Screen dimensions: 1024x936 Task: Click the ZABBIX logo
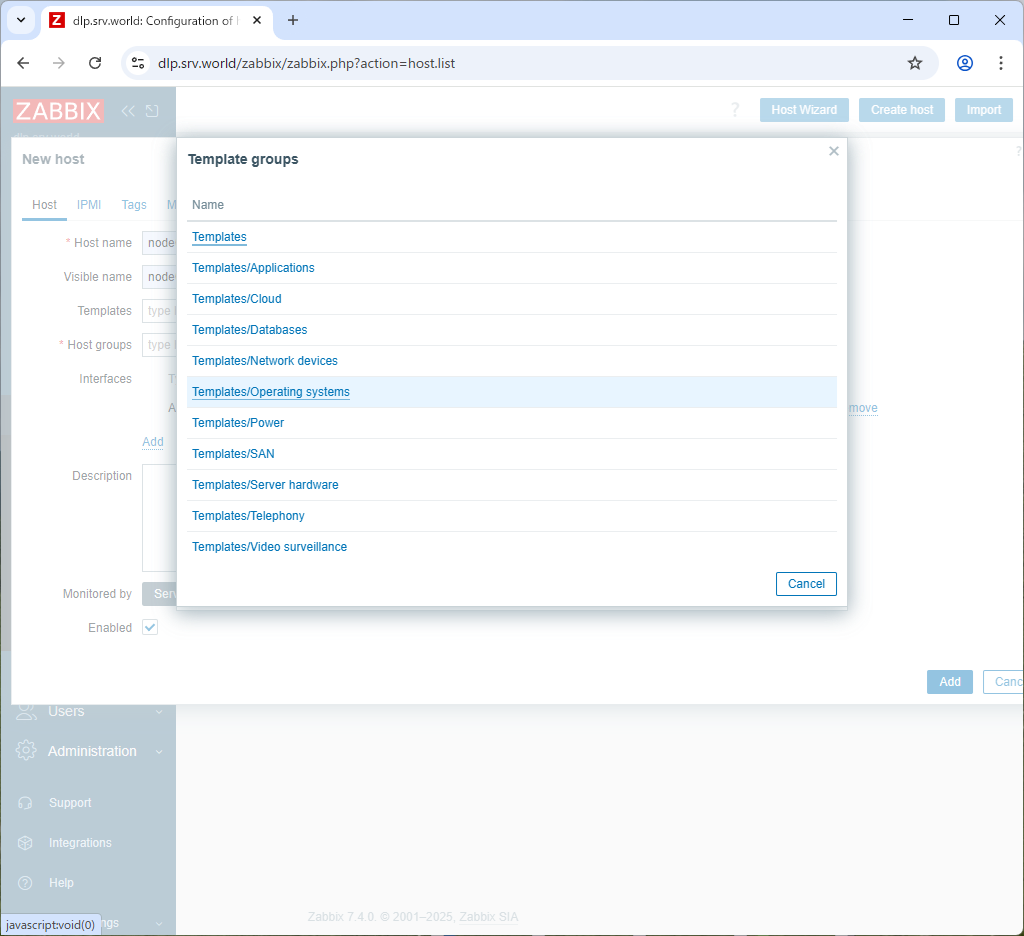[x=58, y=110]
